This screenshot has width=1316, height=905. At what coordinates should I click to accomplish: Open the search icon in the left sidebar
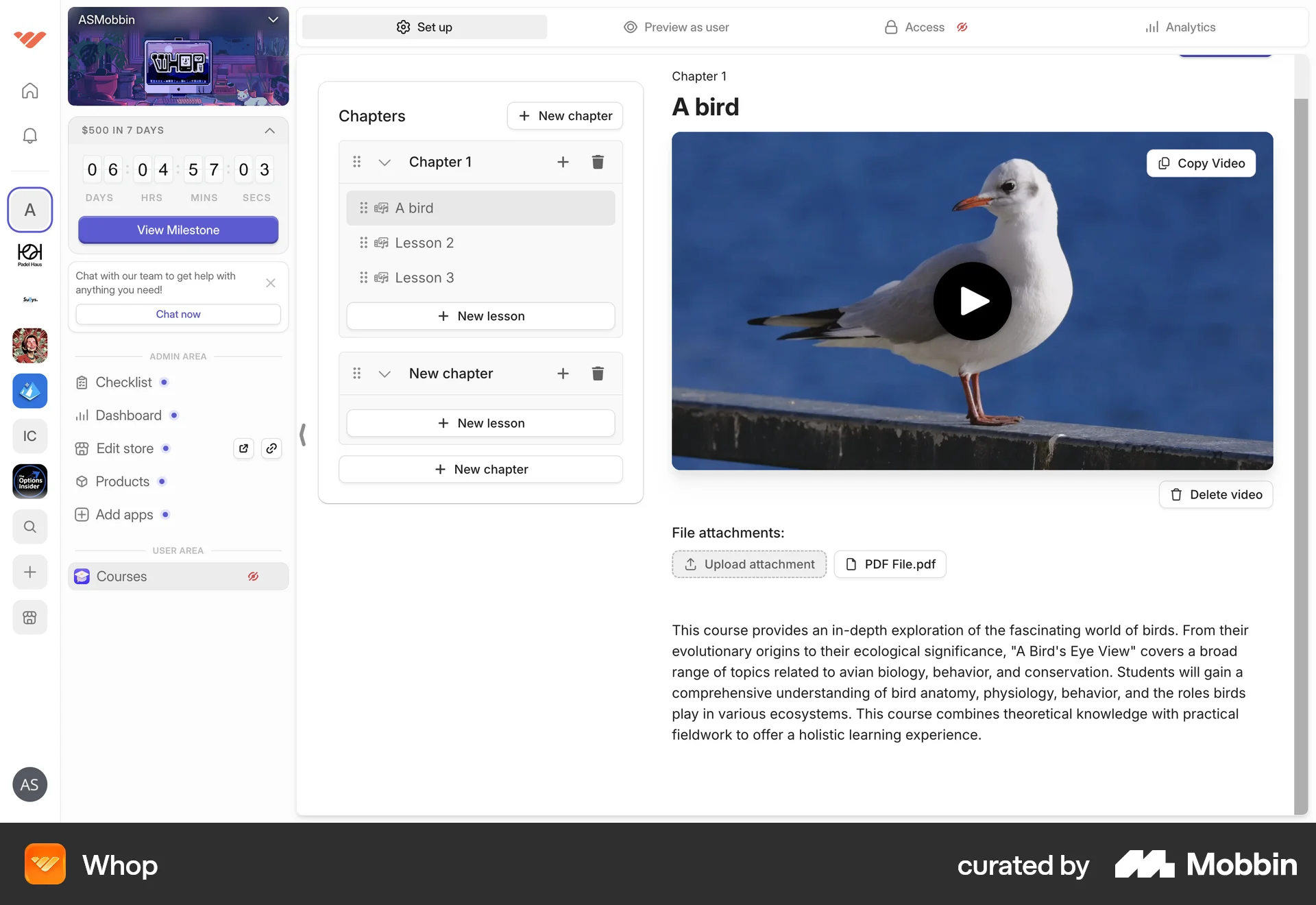click(x=29, y=527)
